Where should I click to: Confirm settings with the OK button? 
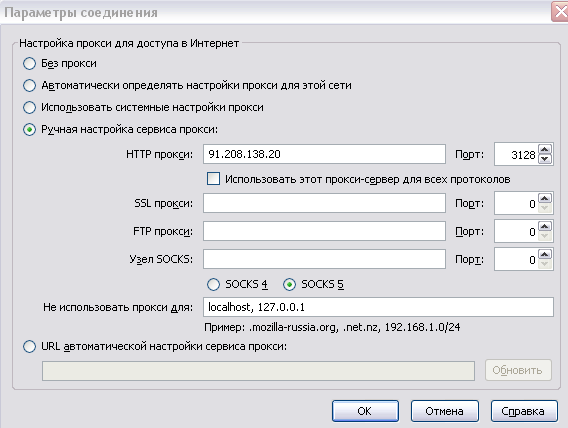click(365, 411)
